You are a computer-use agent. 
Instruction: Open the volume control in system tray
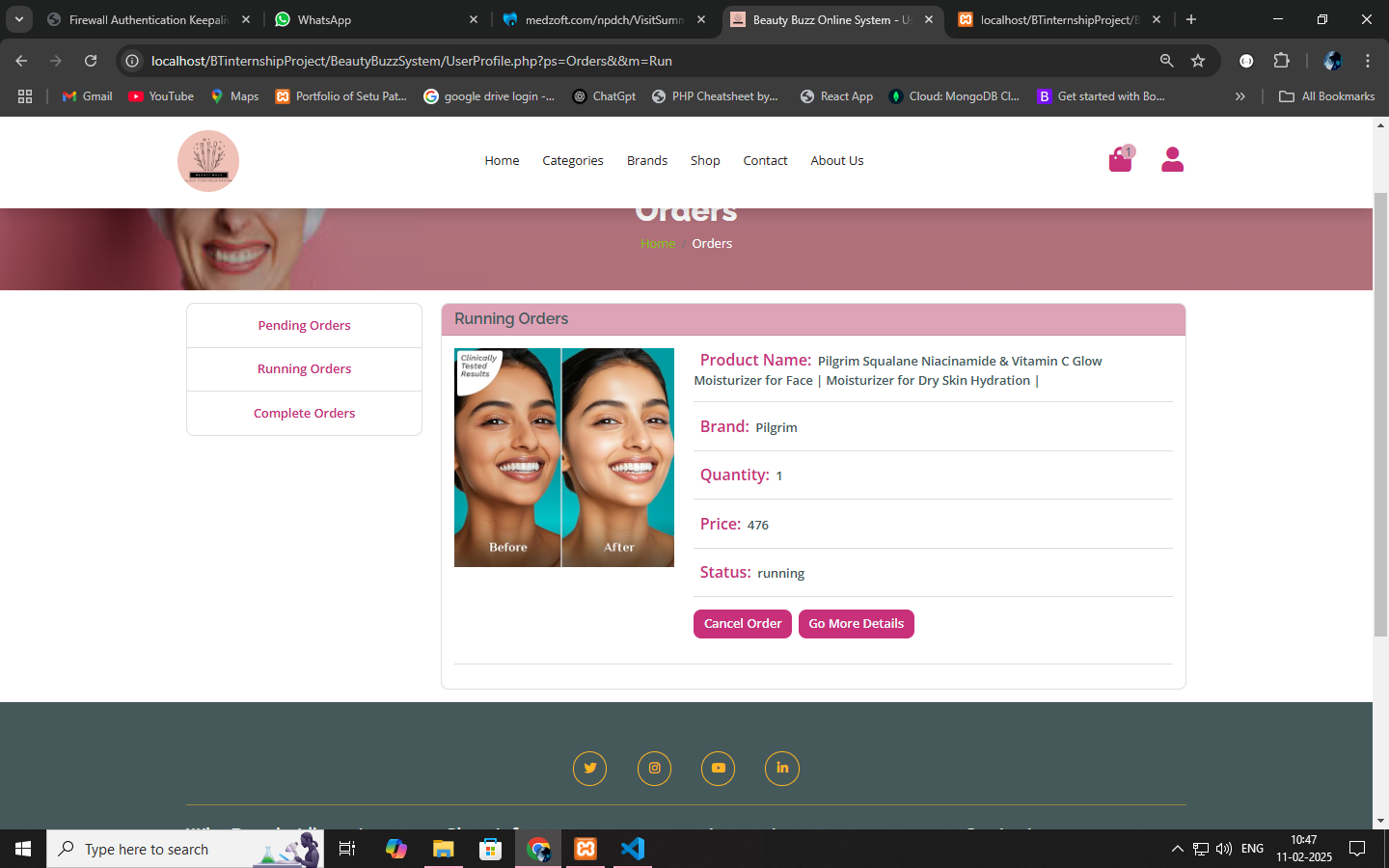tap(1224, 849)
